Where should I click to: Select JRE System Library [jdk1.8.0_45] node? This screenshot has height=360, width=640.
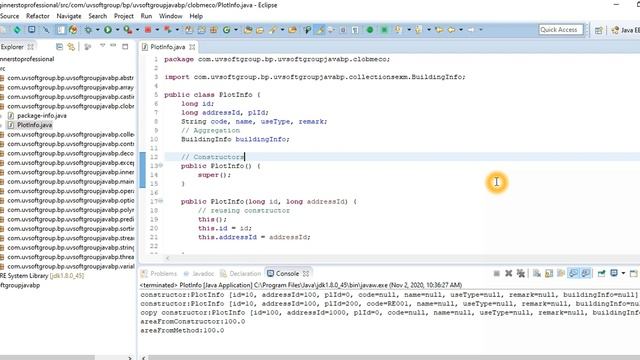coord(42,276)
